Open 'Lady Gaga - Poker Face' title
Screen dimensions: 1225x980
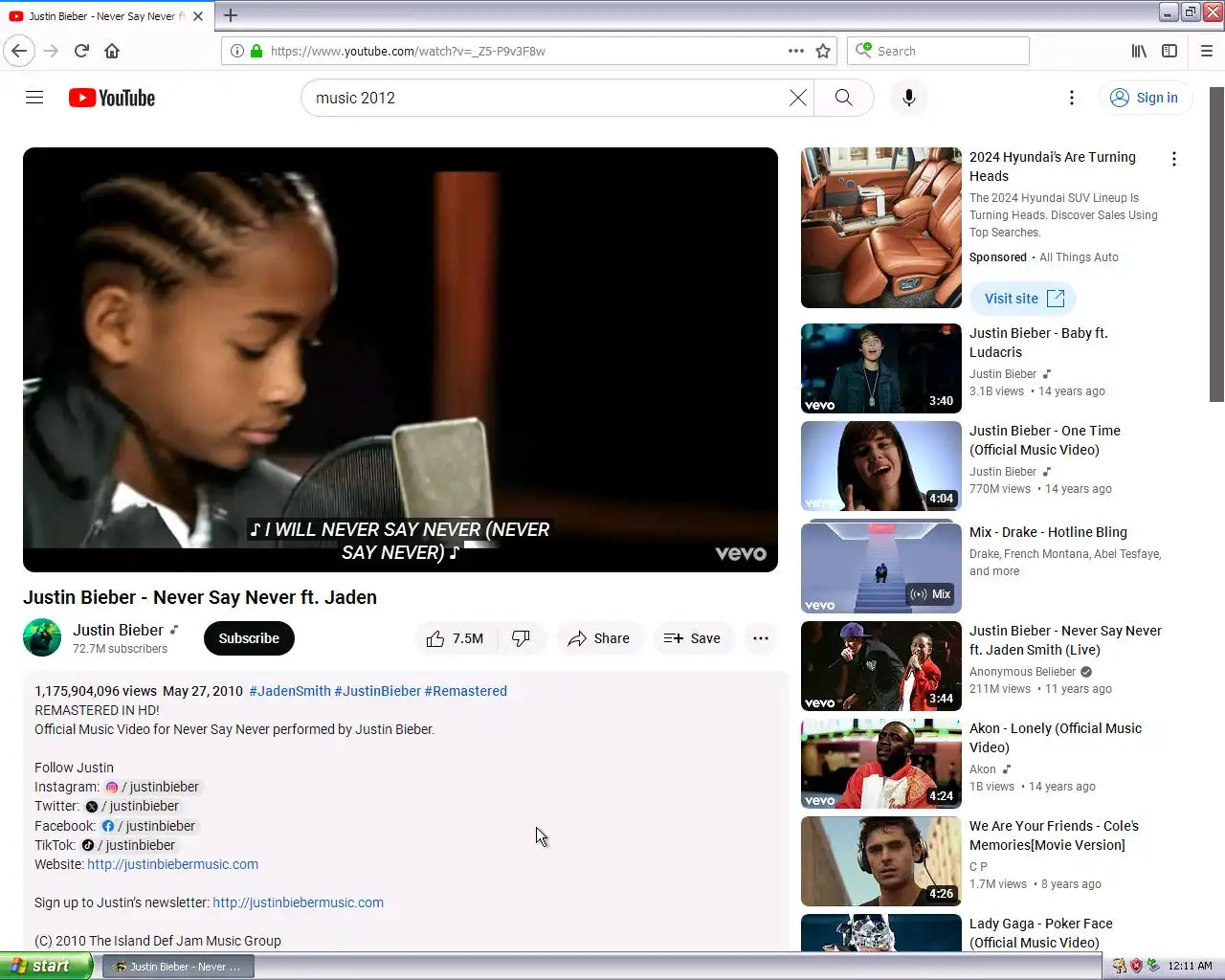tap(1041, 933)
